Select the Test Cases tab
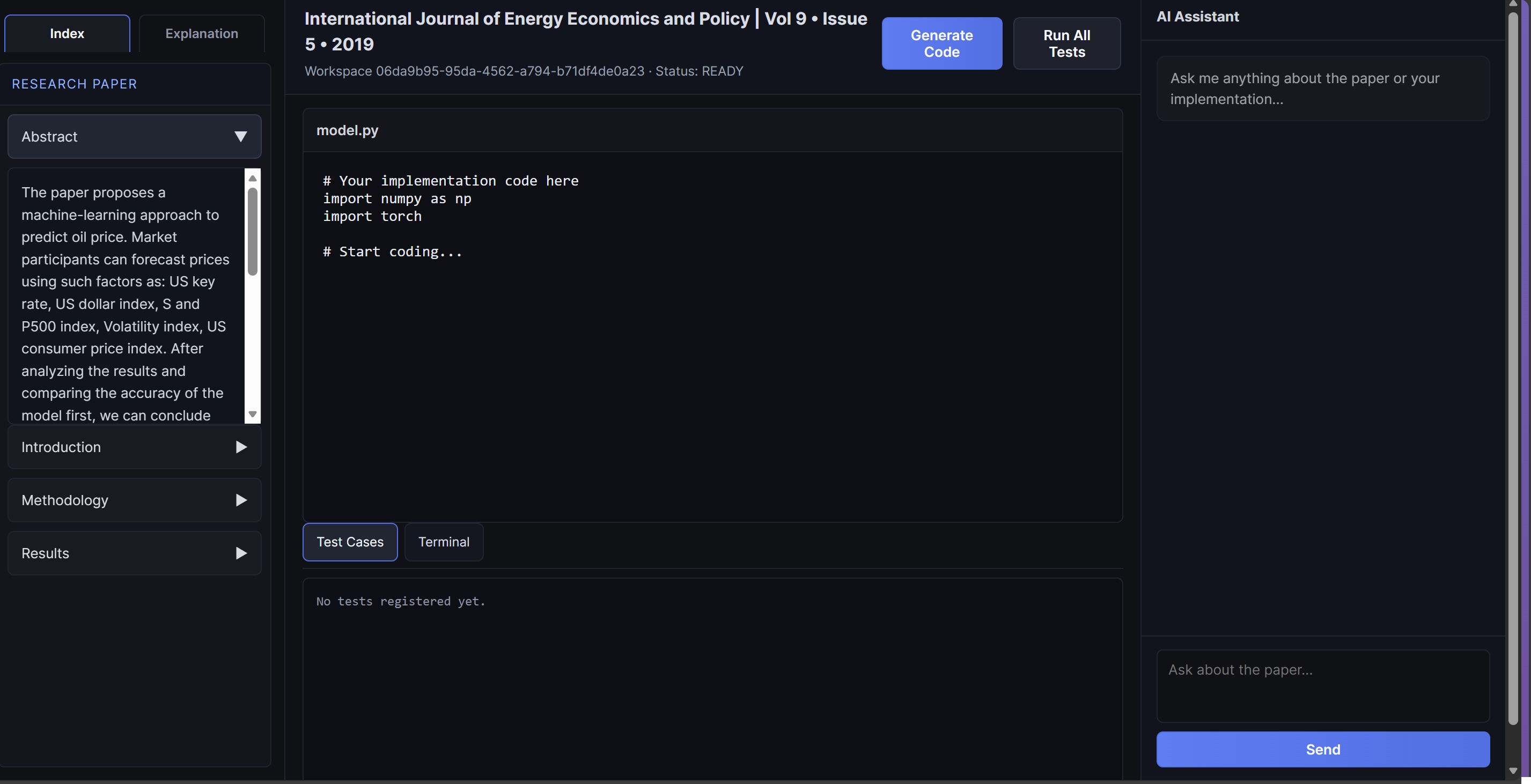The height and width of the screenshot is (784, 1531). click(x=350, y=542)
